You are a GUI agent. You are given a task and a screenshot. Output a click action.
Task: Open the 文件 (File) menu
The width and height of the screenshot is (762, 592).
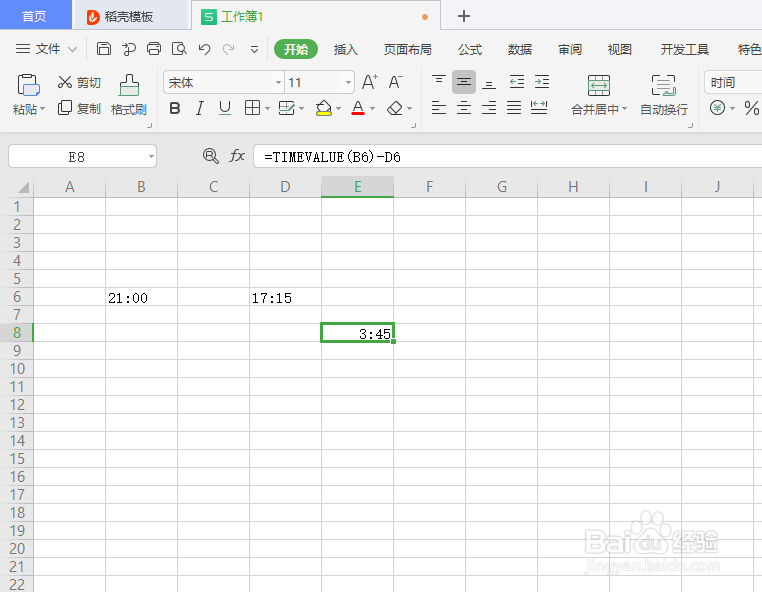[46, 49]
